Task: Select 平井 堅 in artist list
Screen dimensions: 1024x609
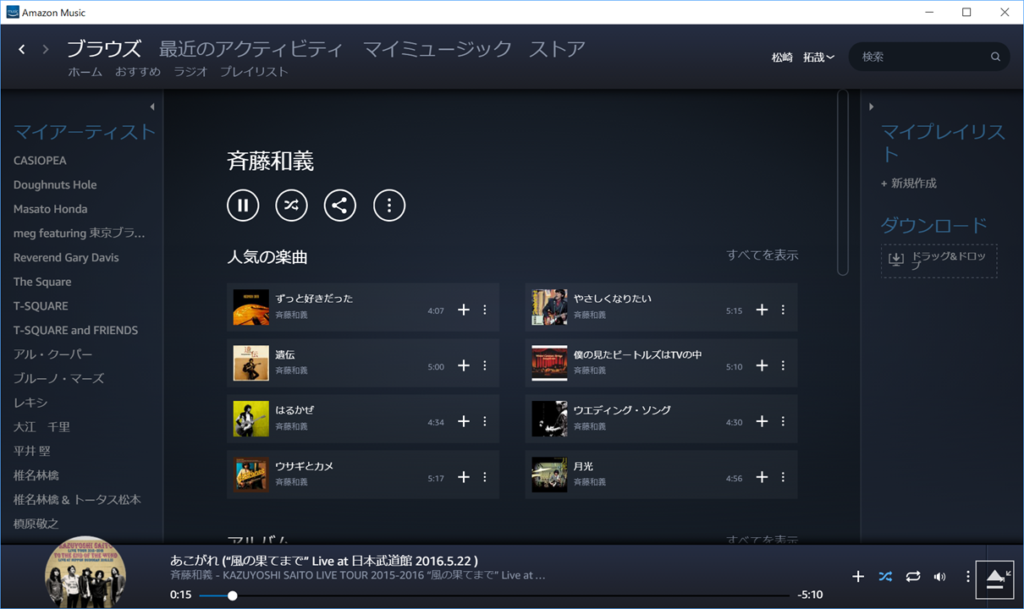Action: pos(32,451)
